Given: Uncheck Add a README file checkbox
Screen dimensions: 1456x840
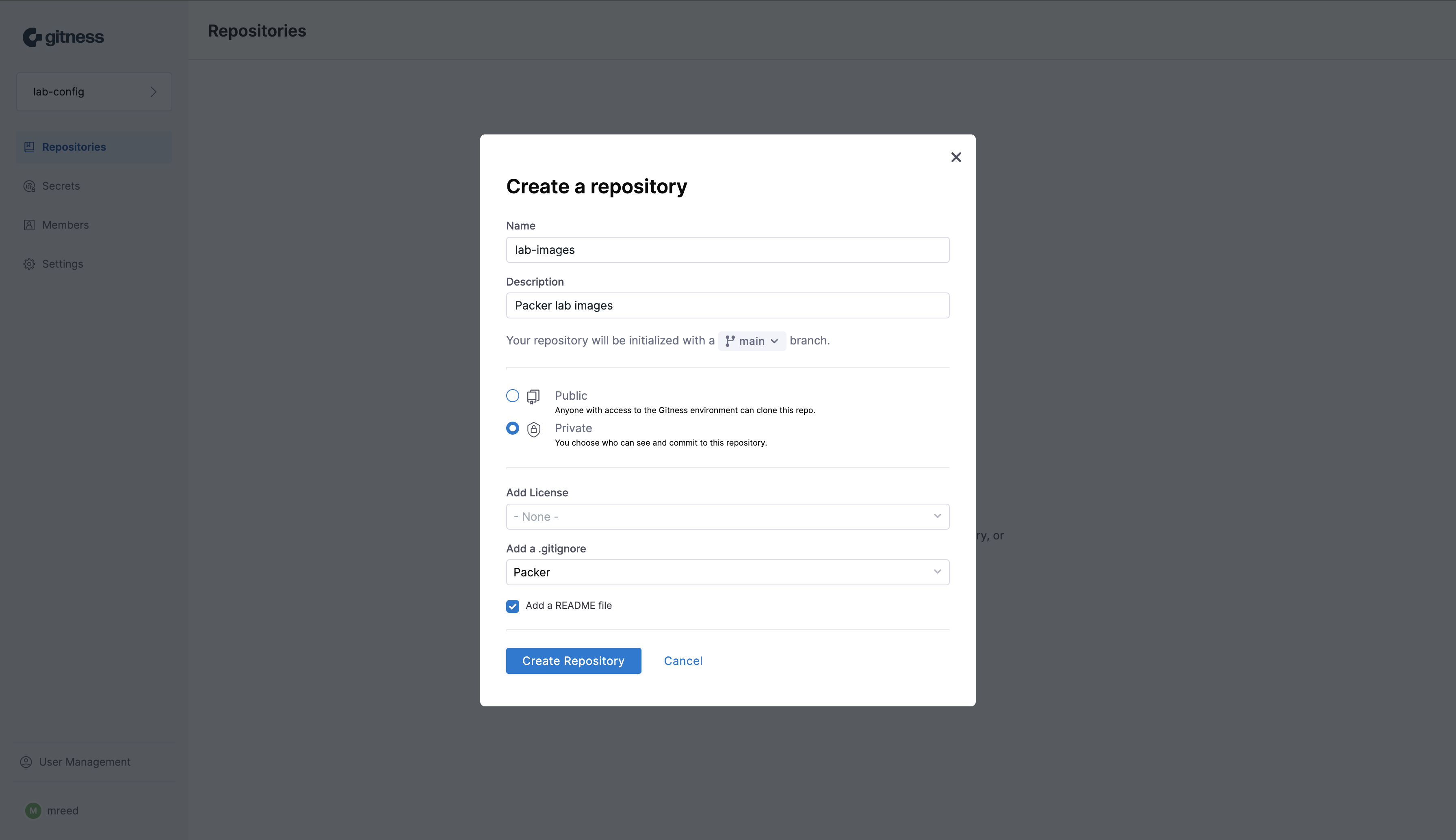Looking at the screenshot, I should [x=512, y=606].
